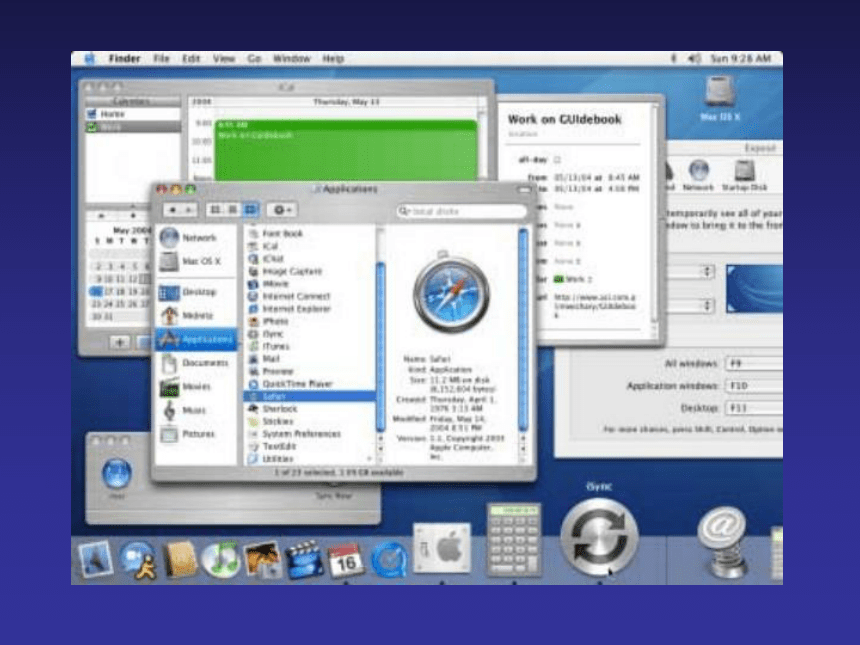Switch Finder to column view
The height and width of the screenshot is (645, 860).
[250, 210]
